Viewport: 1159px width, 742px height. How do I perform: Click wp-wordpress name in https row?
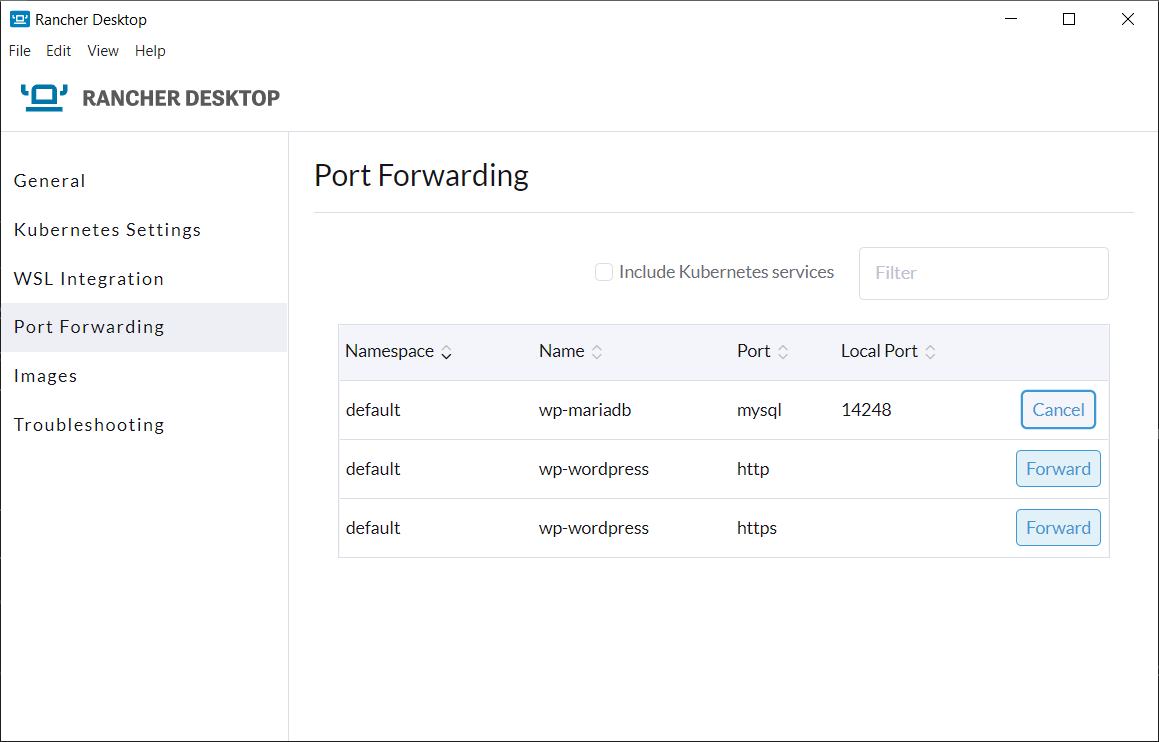tap(594, 528)
